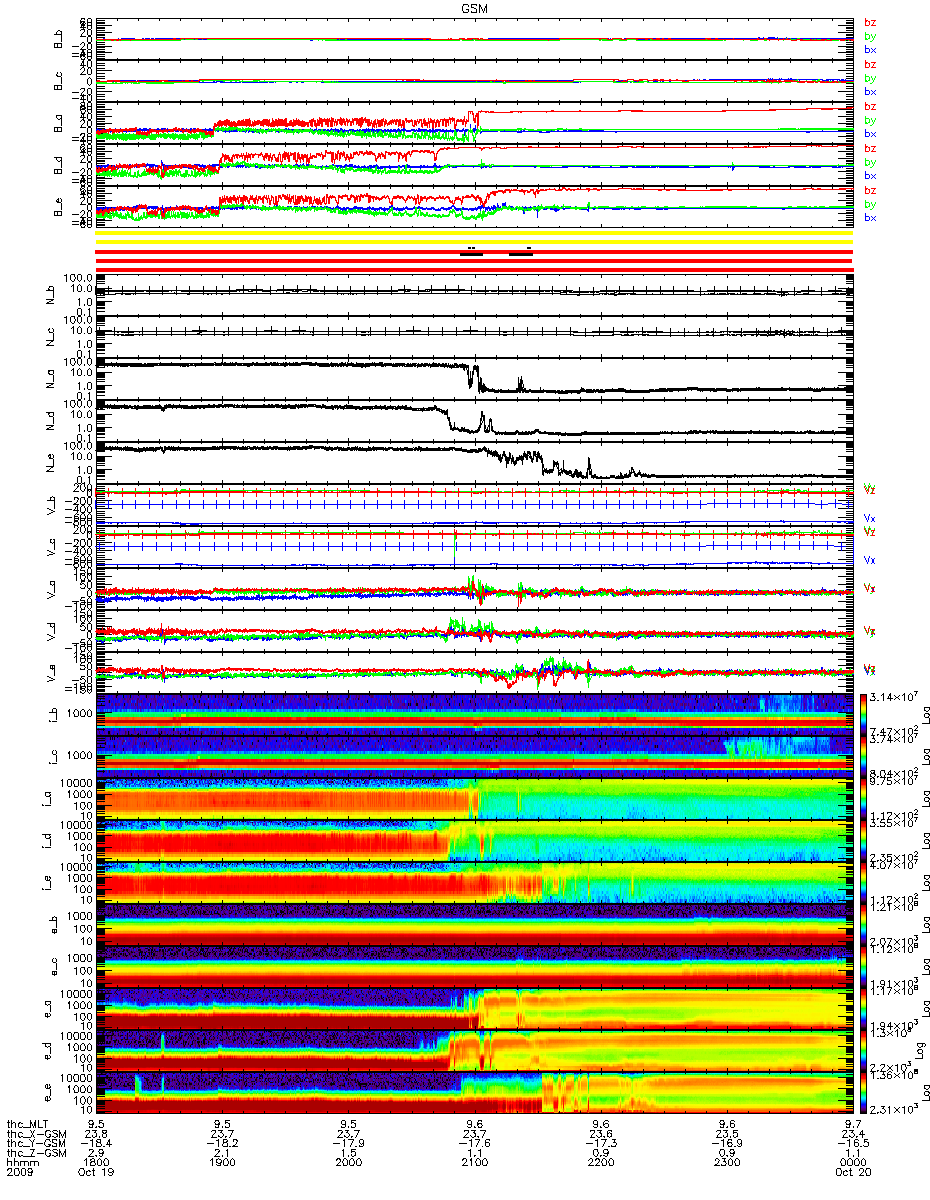Click the by legend of panel B_a
930x1200 pixels.
coord(870,120)
